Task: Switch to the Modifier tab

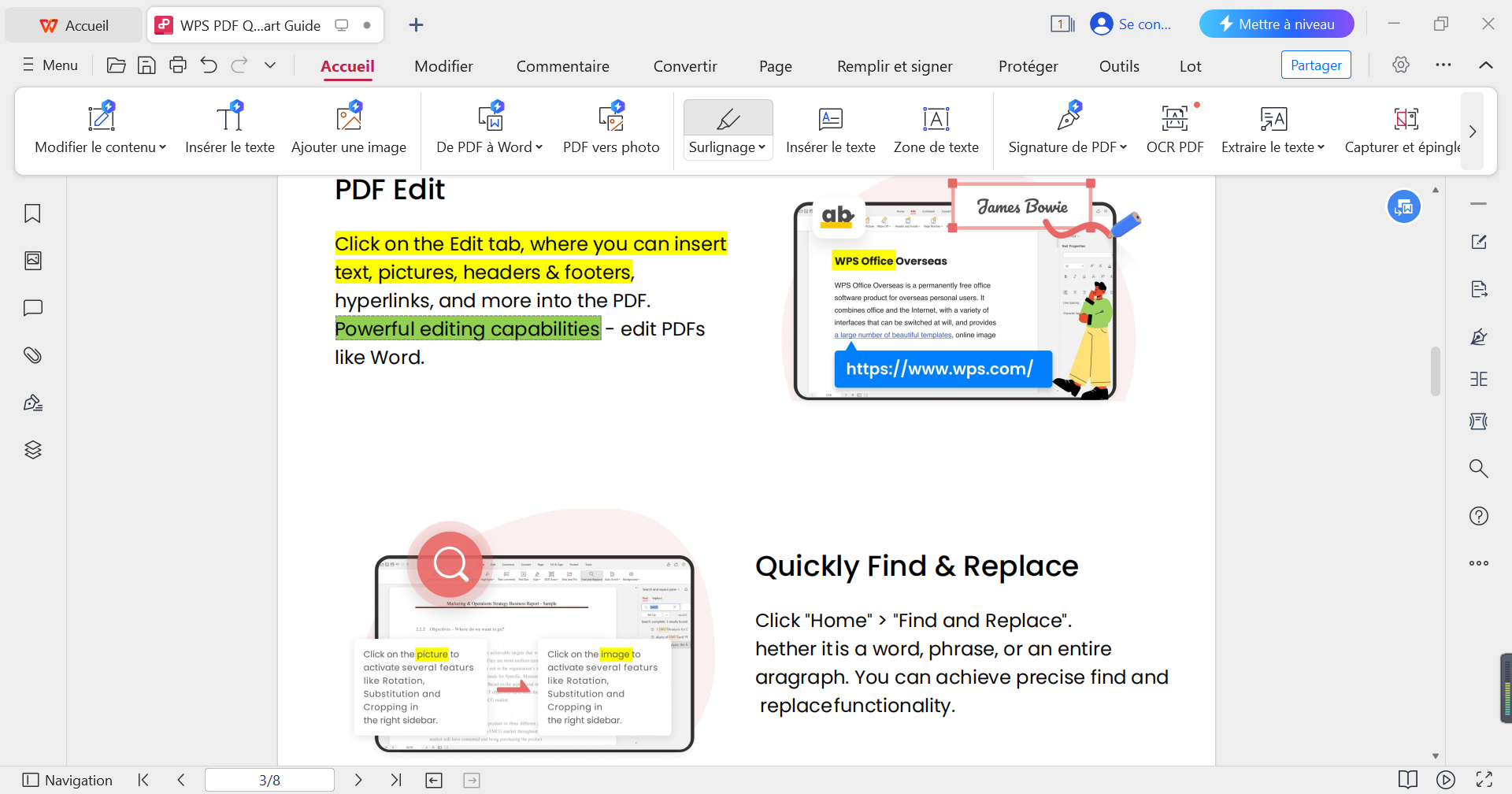Action: [x=443, y=66]
